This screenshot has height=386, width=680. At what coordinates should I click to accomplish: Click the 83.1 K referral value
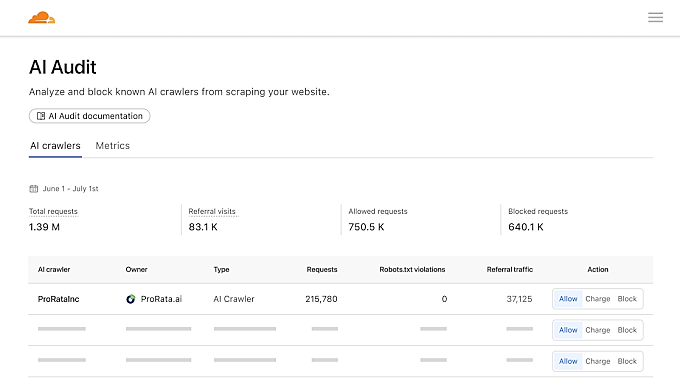coord(203,227)
